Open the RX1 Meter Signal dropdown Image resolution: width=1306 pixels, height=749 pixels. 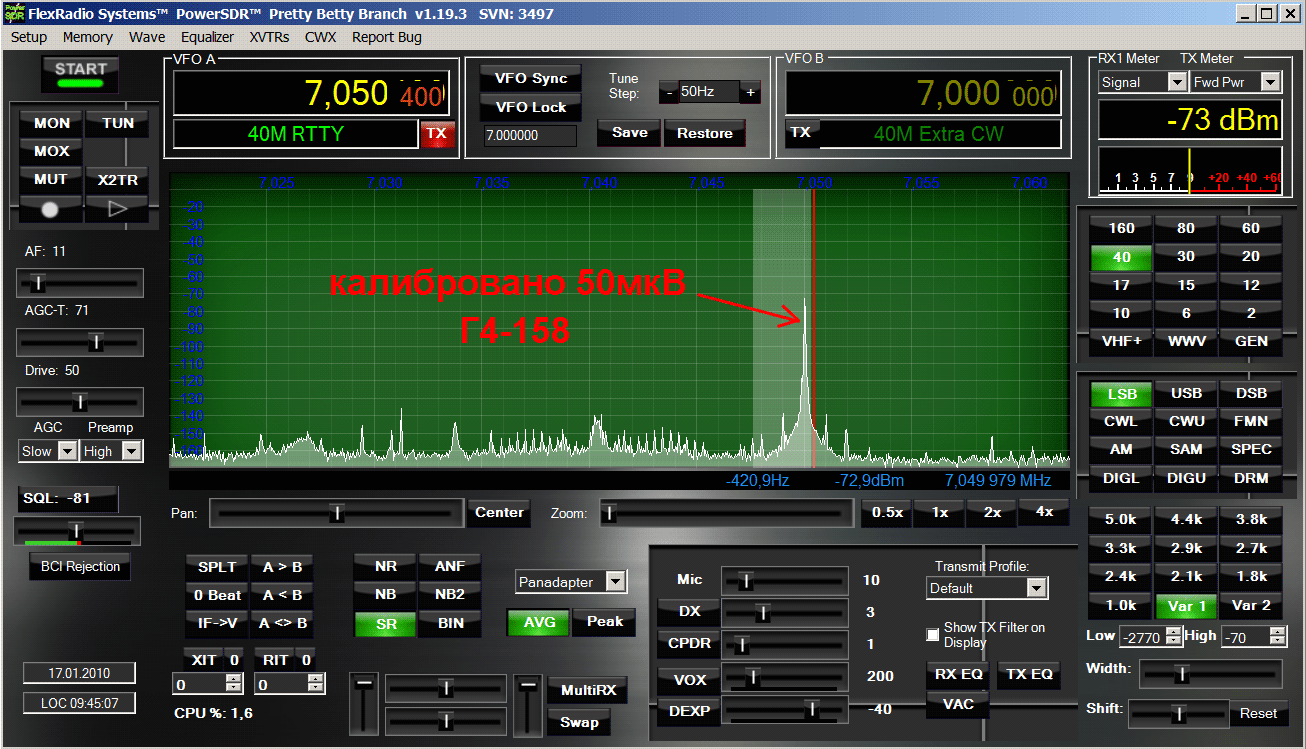point(1176,83)
